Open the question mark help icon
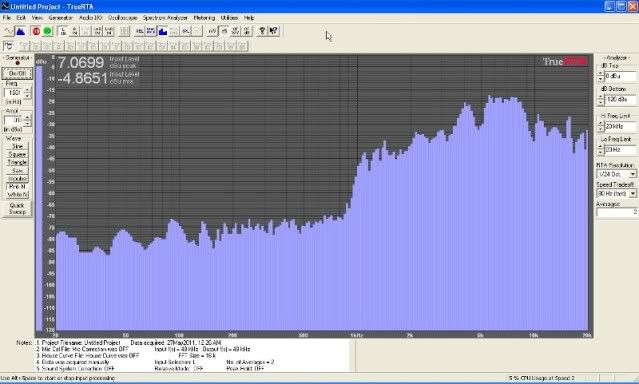Viewport: 639px width, 384px height. coord(262,31)
